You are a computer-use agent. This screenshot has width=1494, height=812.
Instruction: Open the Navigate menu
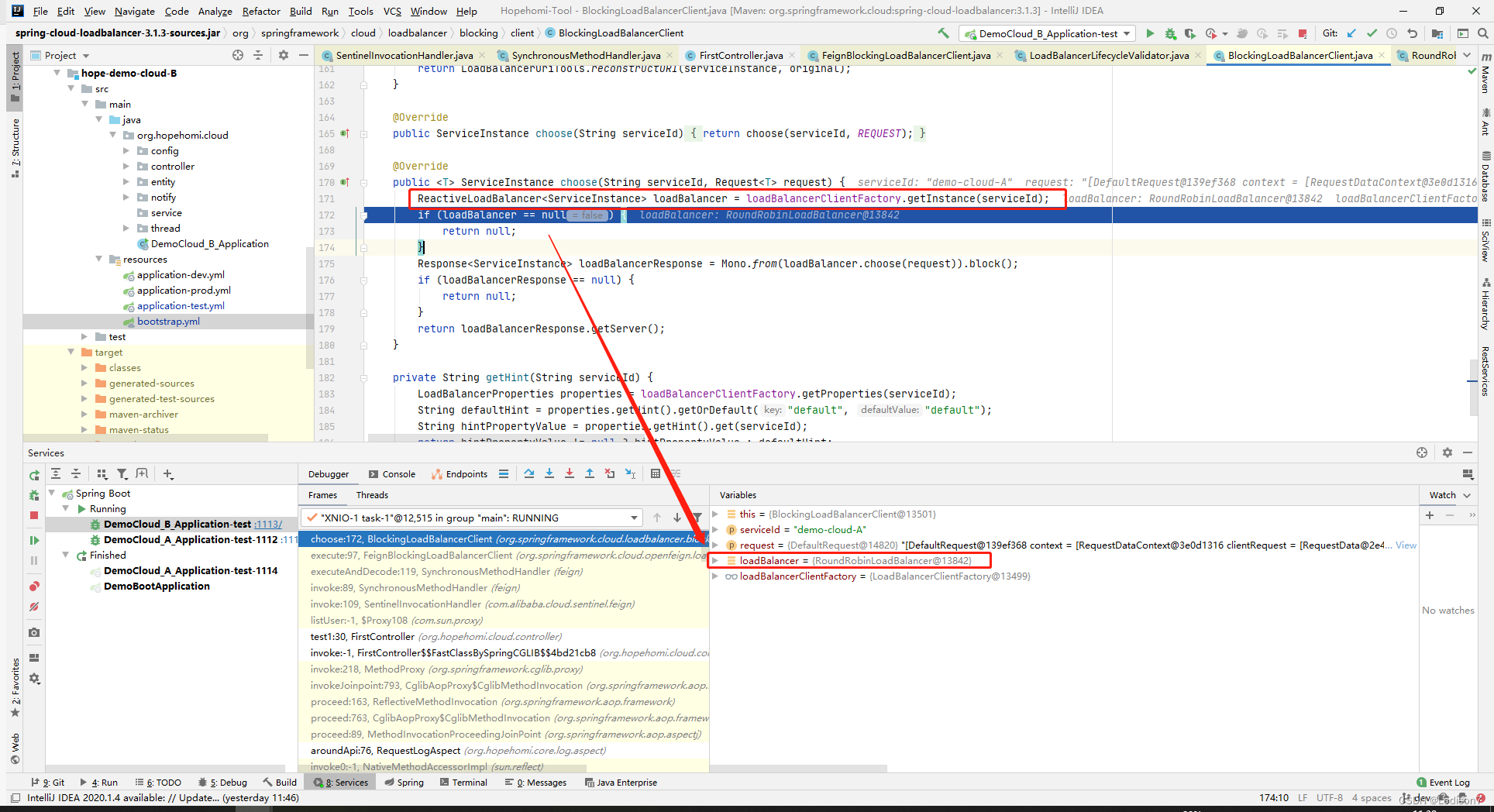[x=135, y=11]
